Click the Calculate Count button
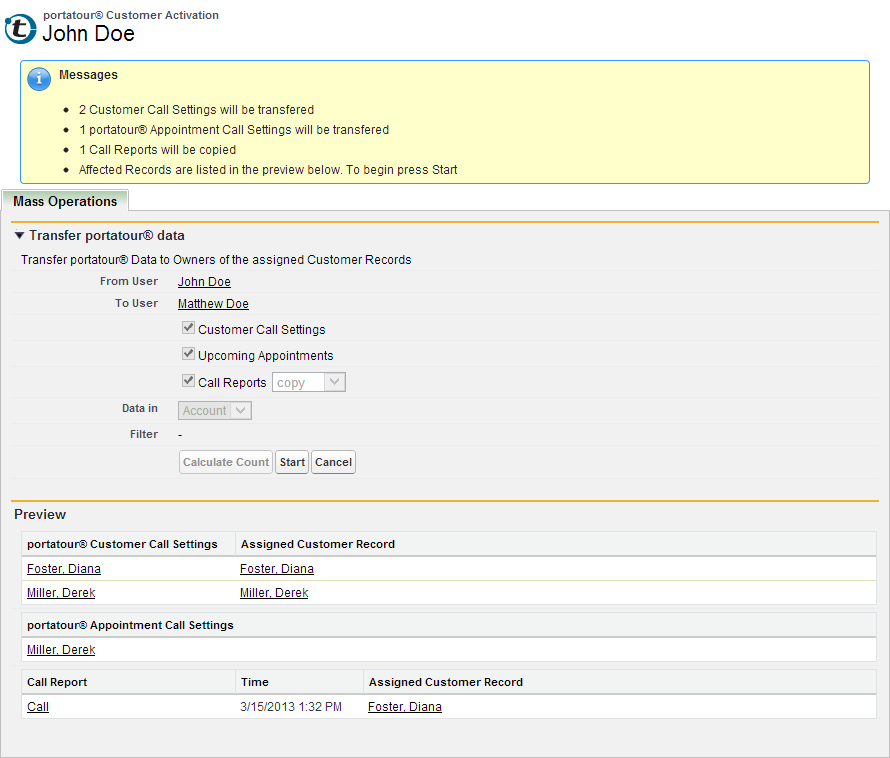Image resolution: width=890 pixels, height=758 pixels. click(226, 462)
